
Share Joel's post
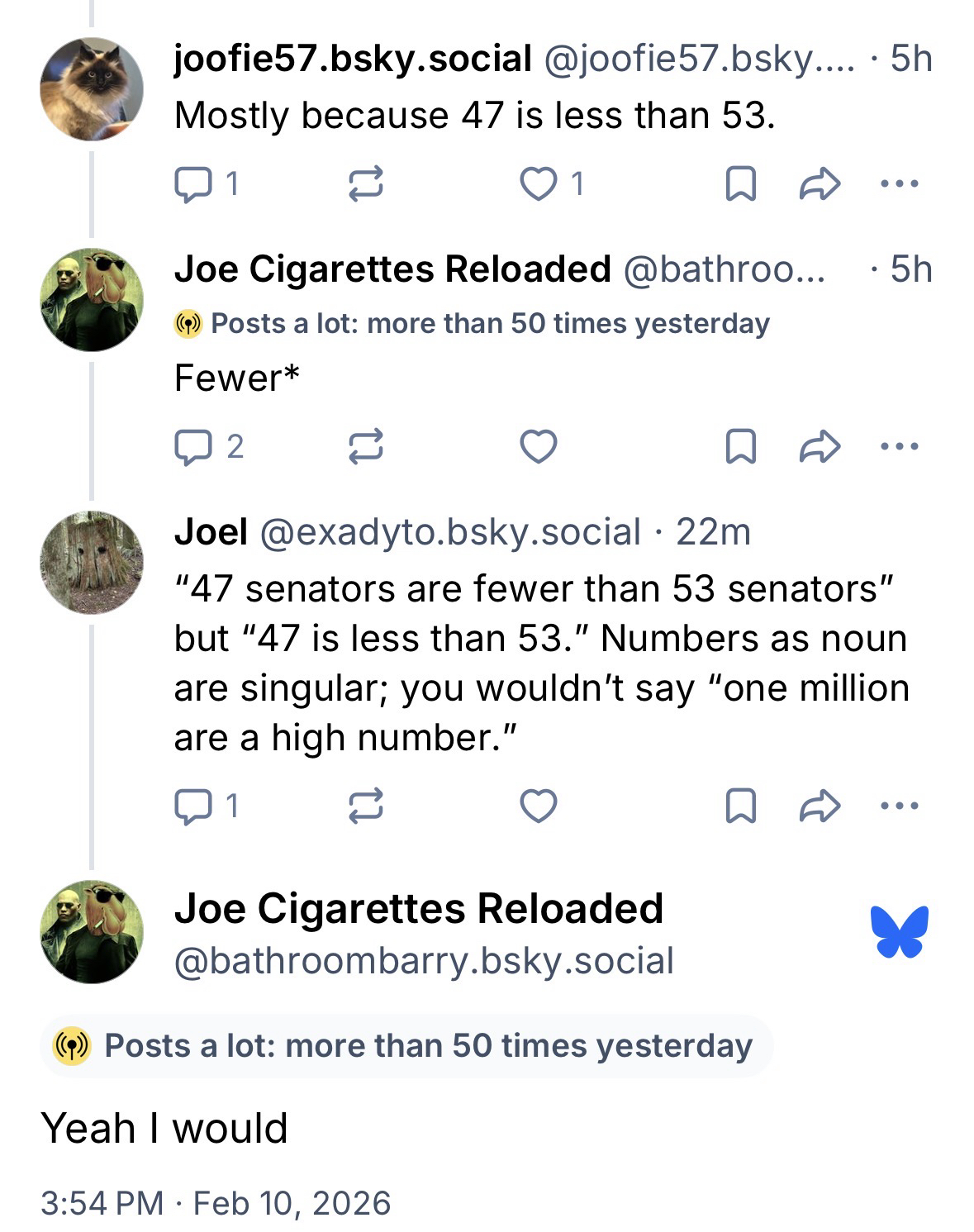[820, 806]
